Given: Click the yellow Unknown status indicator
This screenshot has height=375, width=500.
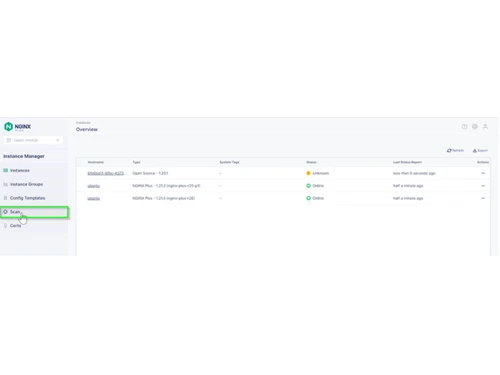Looking at the screenshot, I should click(x=308, y=173).
